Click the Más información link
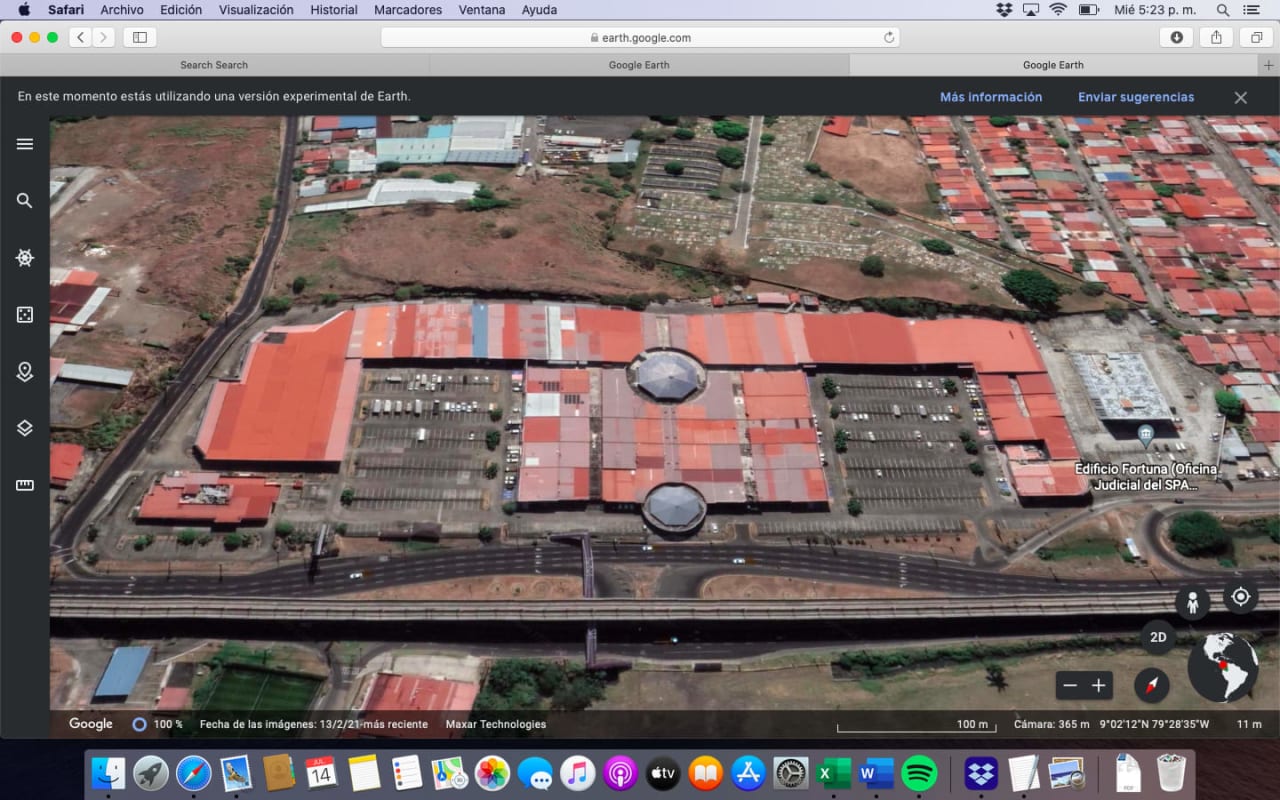The width and height of the screenshot is (1280, 800). click(990, 97)
